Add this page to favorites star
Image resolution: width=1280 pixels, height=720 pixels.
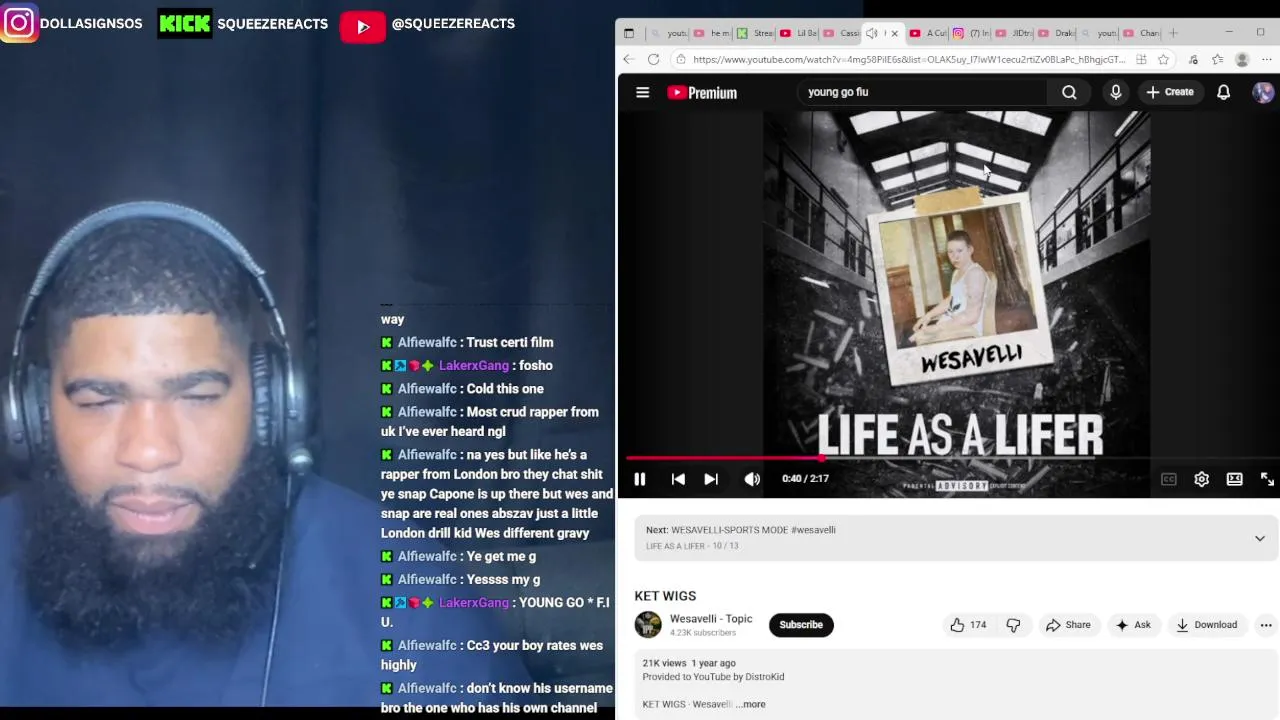click(1164, 59)
